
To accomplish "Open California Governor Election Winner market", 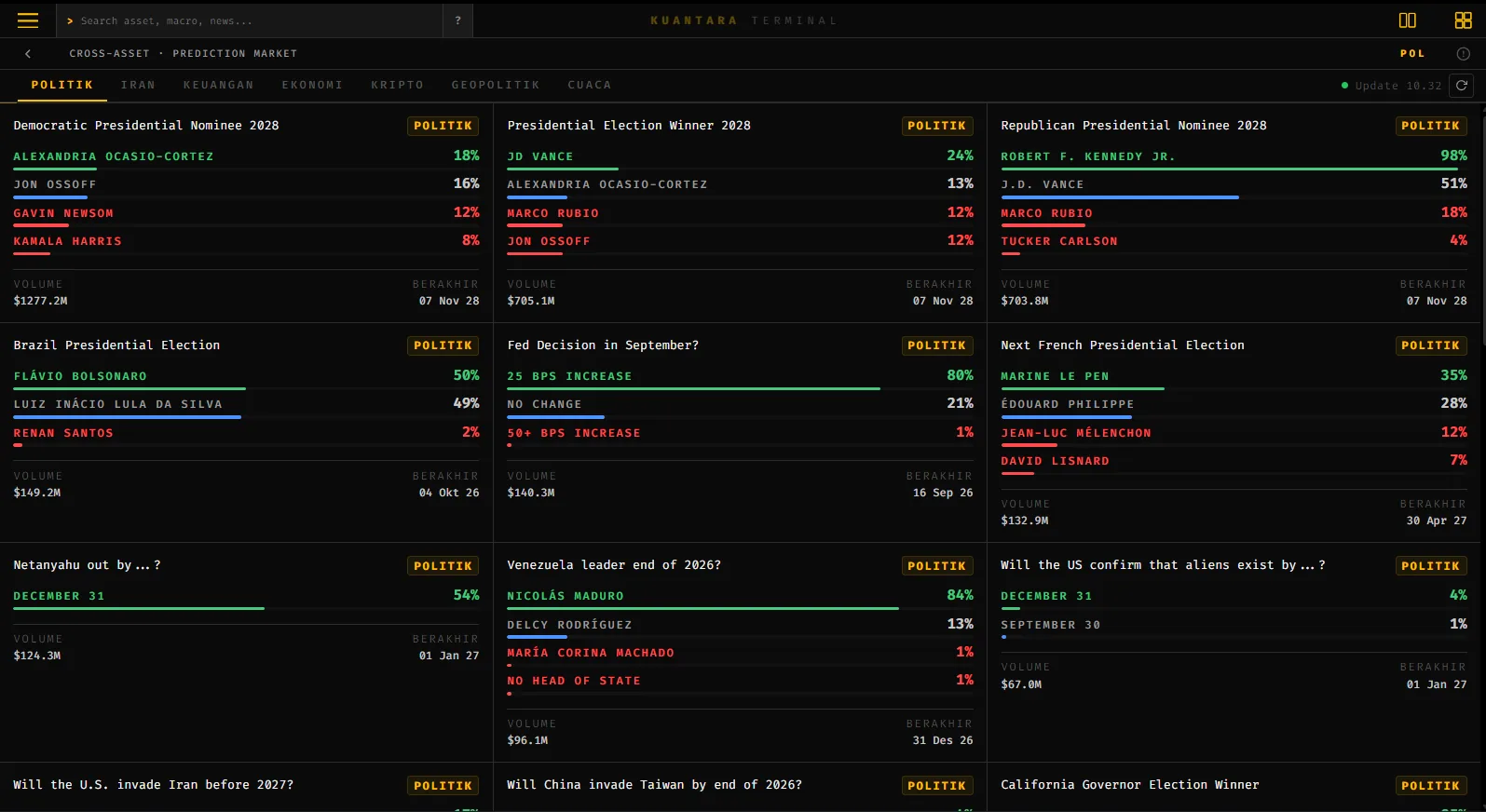I will 1130,785.
